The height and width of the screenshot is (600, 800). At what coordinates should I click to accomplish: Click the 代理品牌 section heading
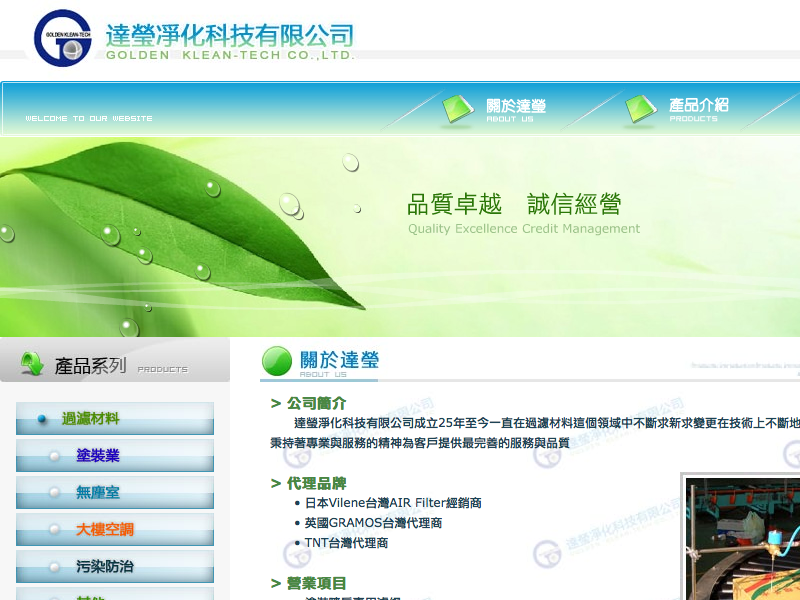(x=316, y=483)
